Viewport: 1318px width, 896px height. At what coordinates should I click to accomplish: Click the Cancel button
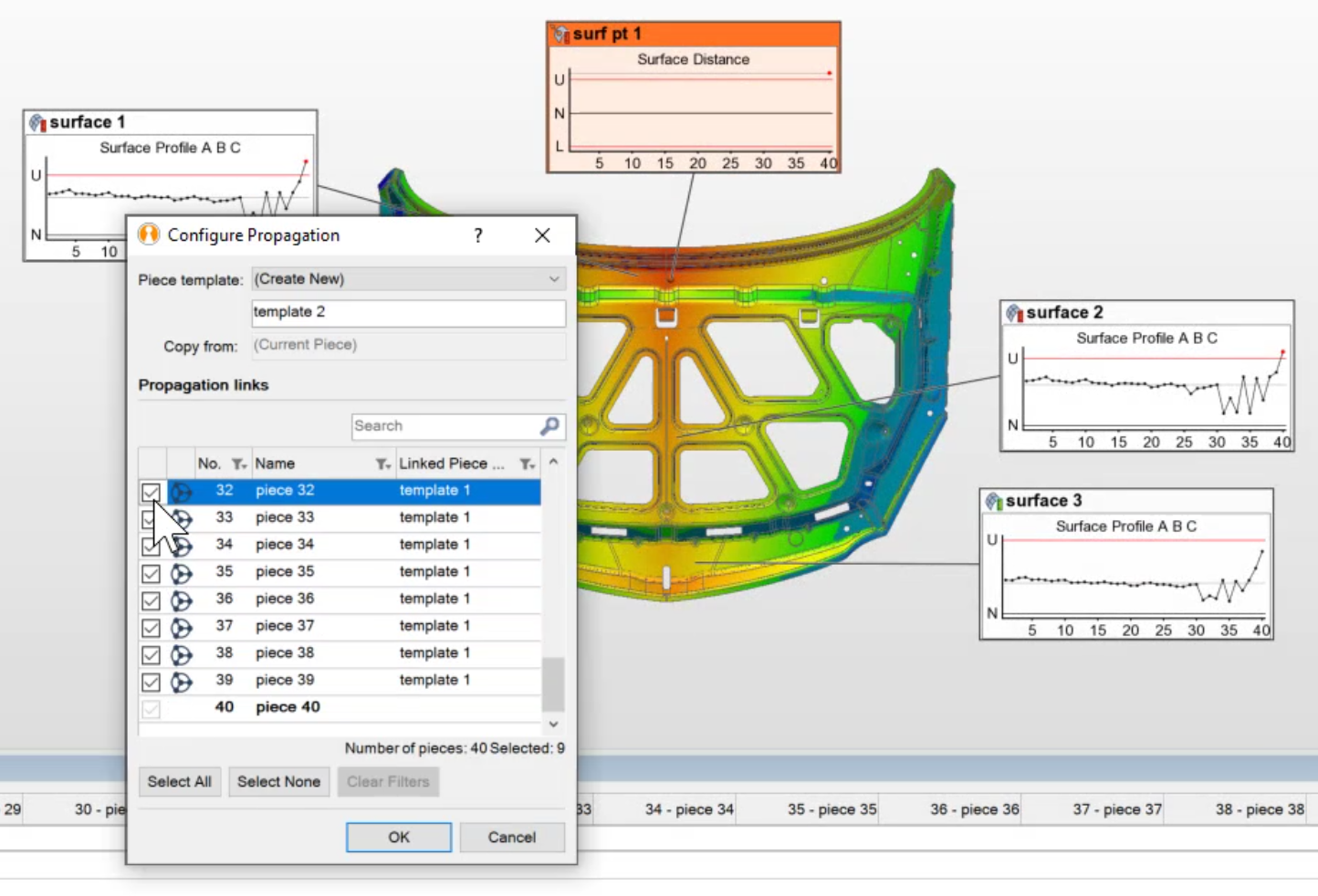[512, 838]
